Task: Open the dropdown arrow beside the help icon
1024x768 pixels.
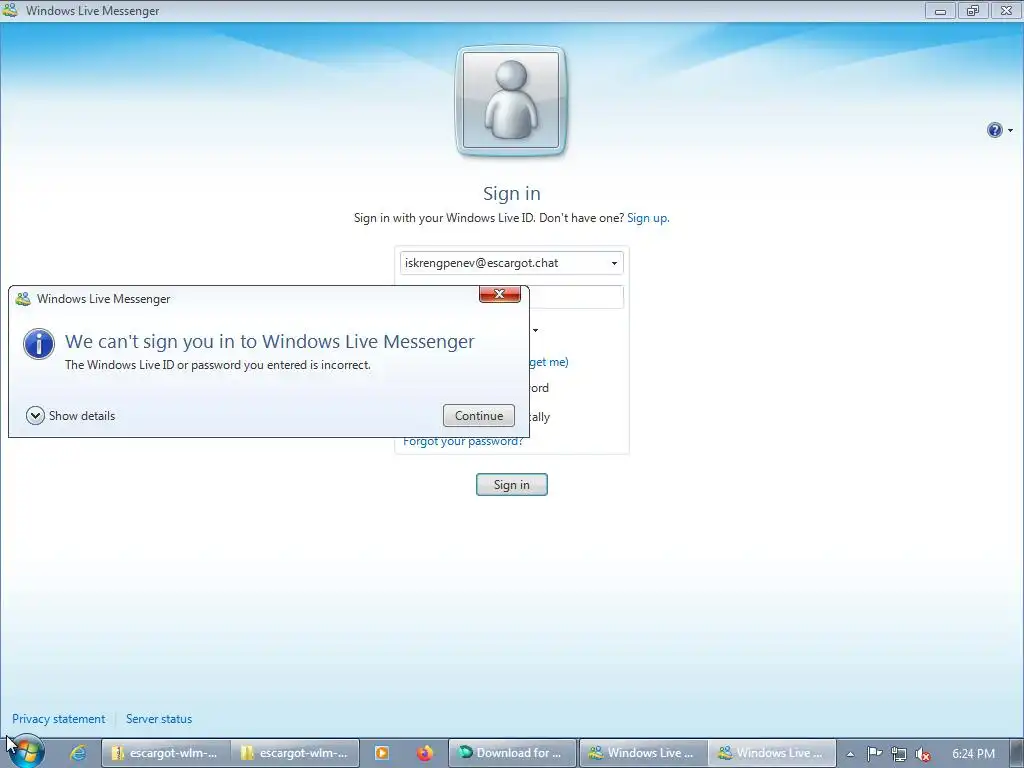Action: (1010, 131)
